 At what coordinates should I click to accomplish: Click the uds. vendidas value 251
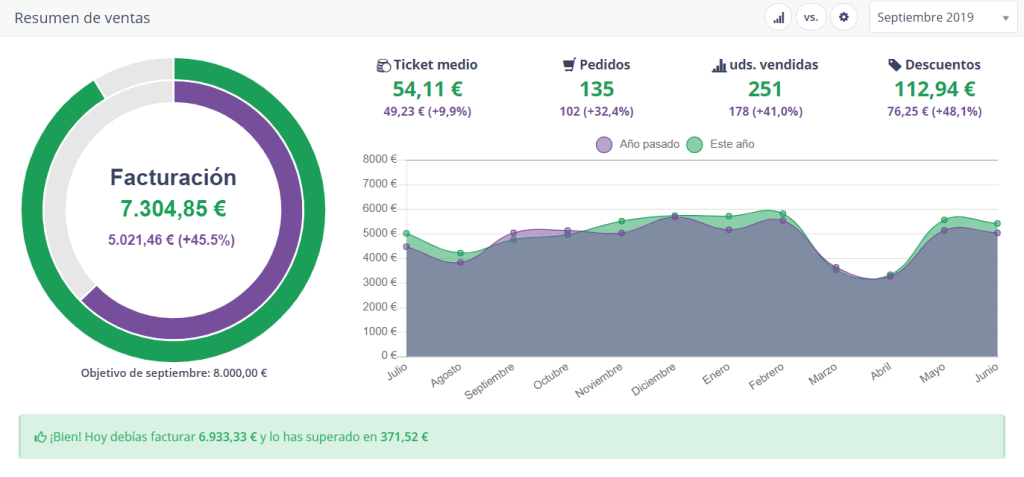tap(765, 89)
